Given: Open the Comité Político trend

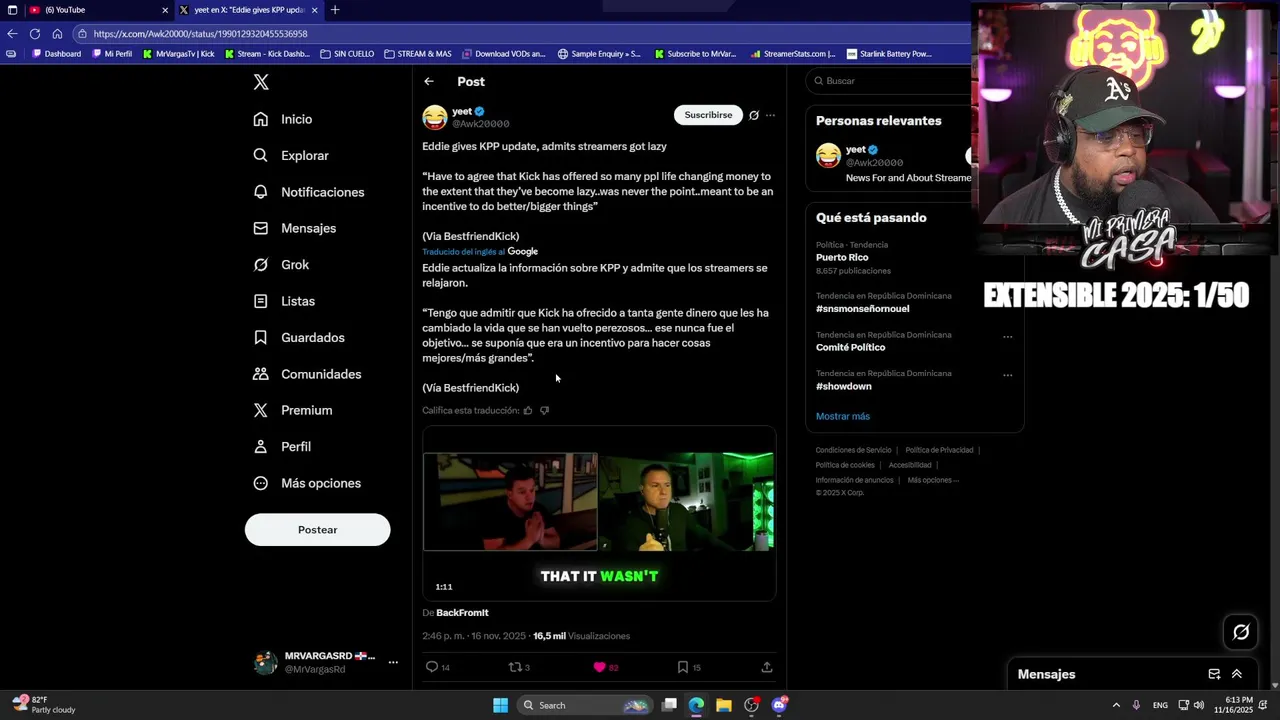Looking at the screenshot, I should pos(850,348).
